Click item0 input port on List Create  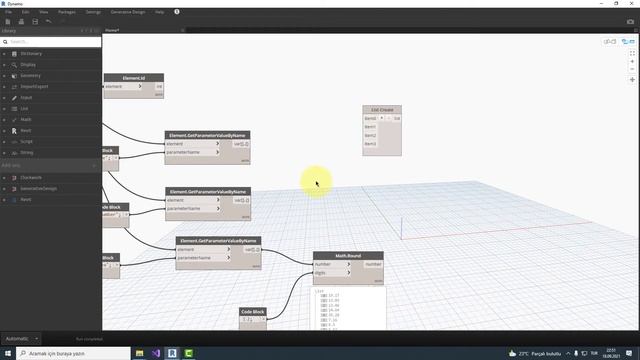[x=370, y=118]
